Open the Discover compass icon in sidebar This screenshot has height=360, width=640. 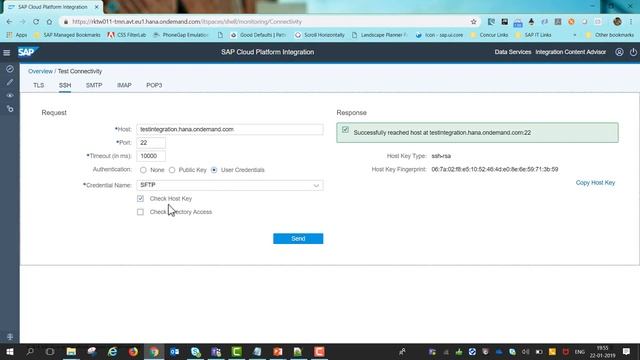pos(10,69)
